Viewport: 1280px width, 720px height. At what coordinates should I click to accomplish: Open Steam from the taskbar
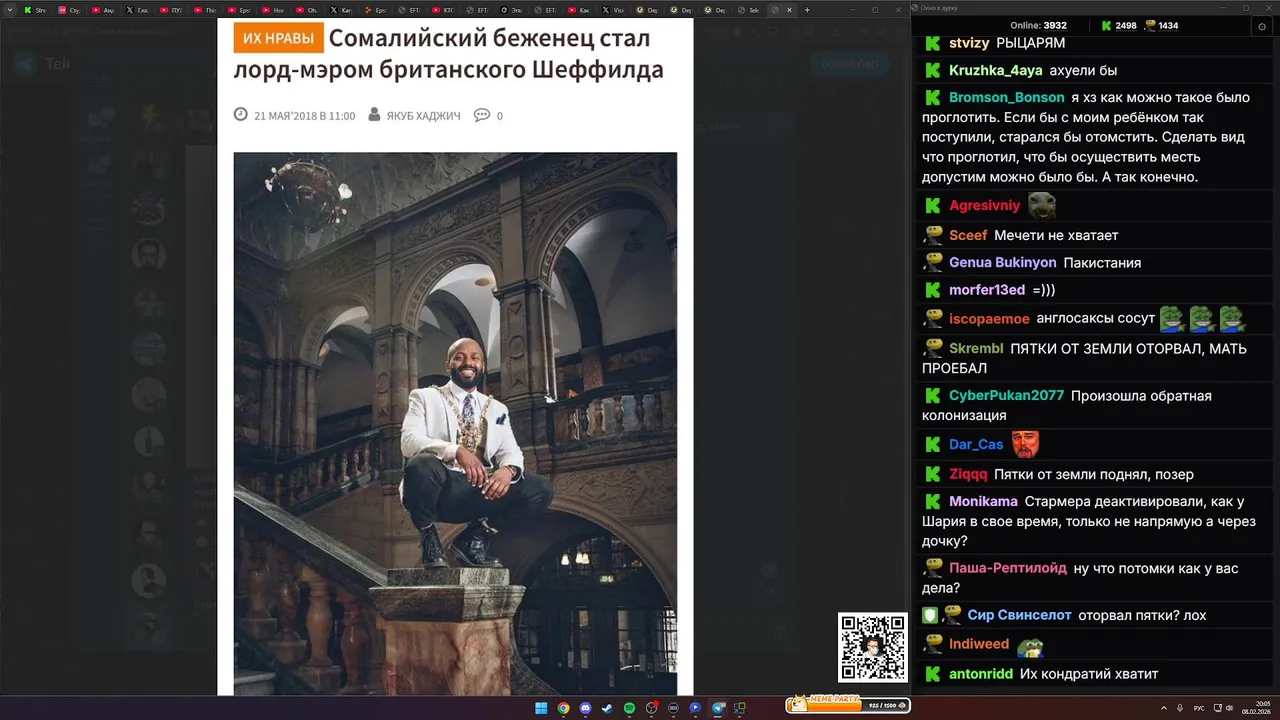click(x=607, y=708)
